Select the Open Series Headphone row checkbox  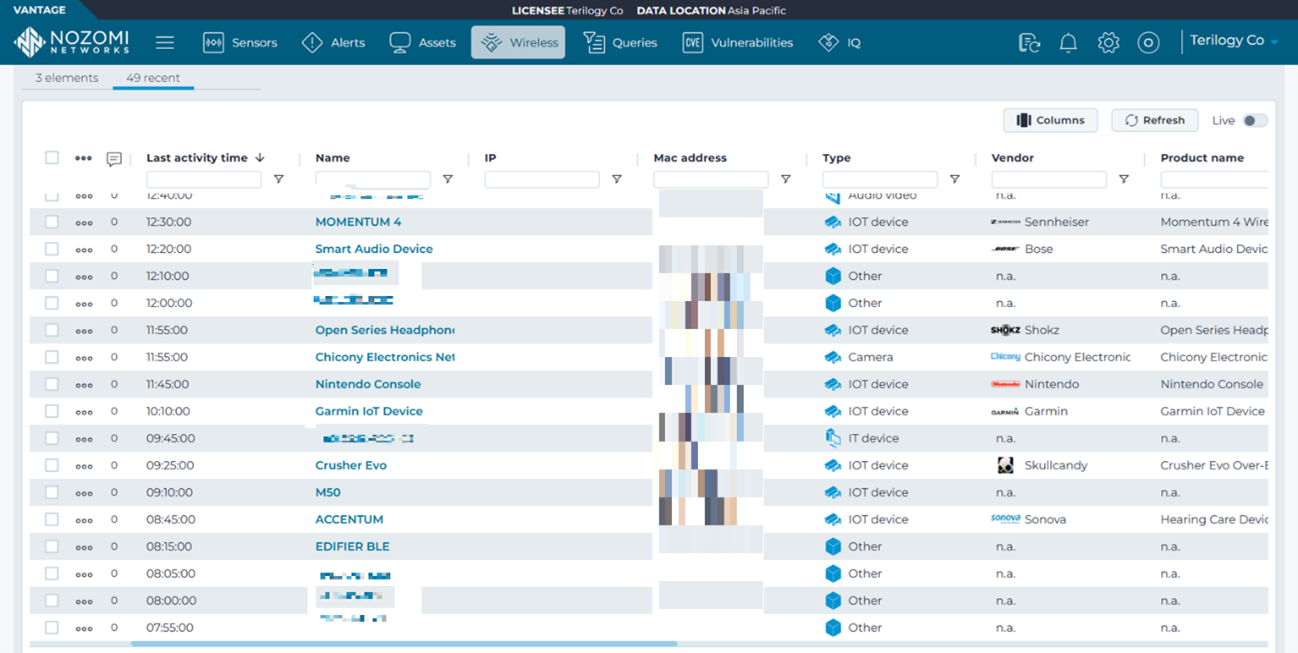[52, 330]
